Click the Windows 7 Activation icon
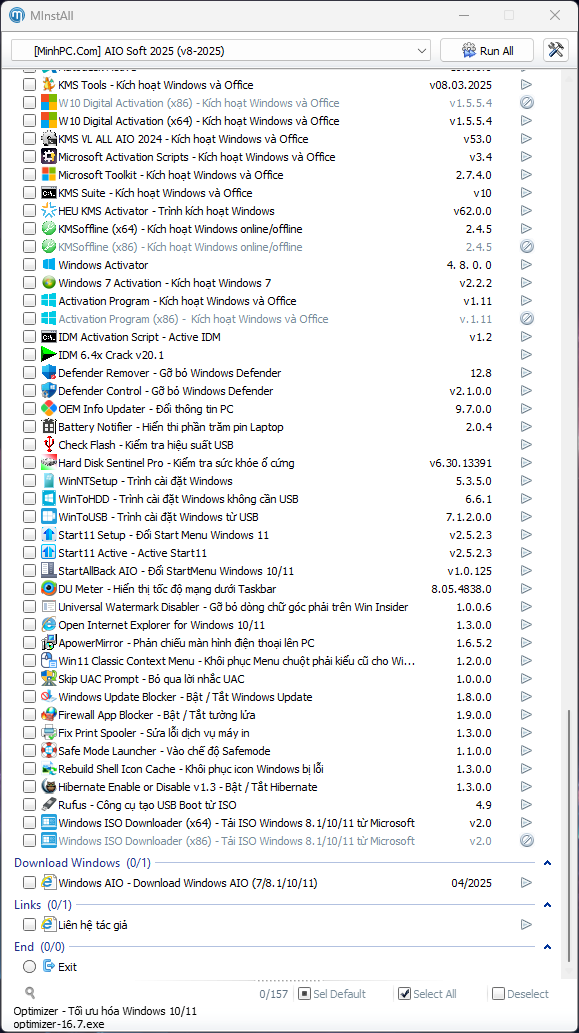This screenshot has width=579, height=1033. point(49,283)
